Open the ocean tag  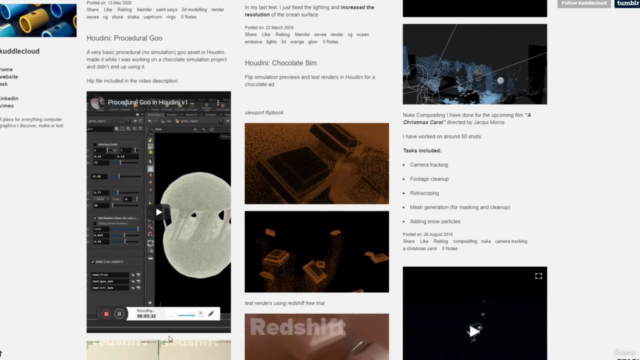coord(362,34)
